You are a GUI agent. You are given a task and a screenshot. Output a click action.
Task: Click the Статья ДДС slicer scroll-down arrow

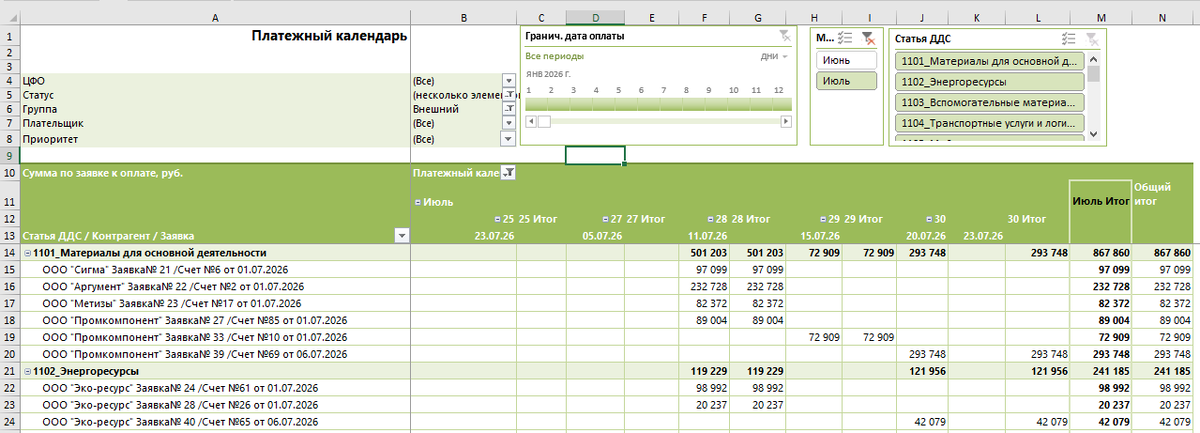[x=1094, y=135]
